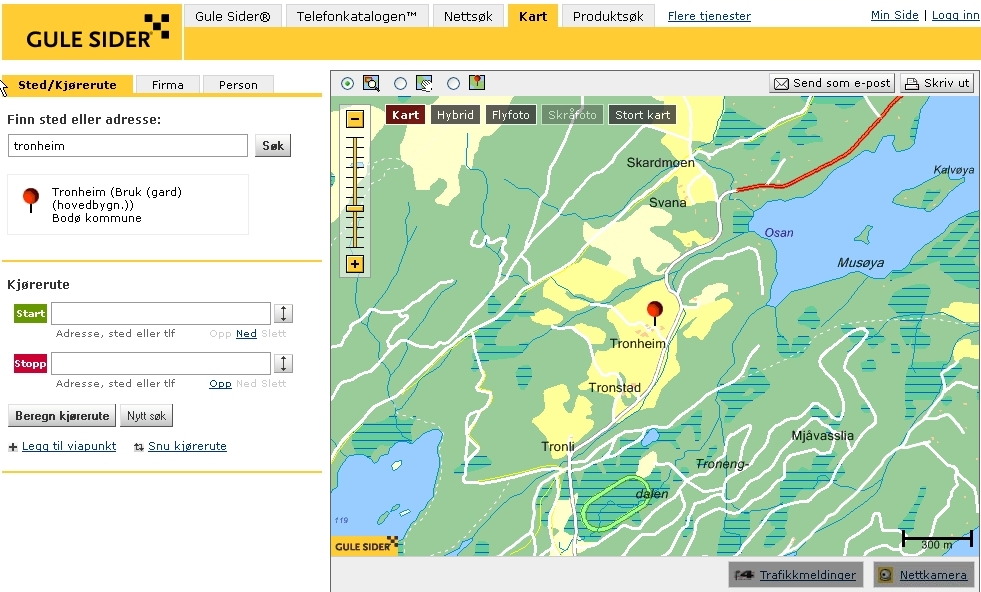Image resolution: width=981 pixels, height=592 pixels.
Task: Click Skriv ut to print the map
Action: 937,83
